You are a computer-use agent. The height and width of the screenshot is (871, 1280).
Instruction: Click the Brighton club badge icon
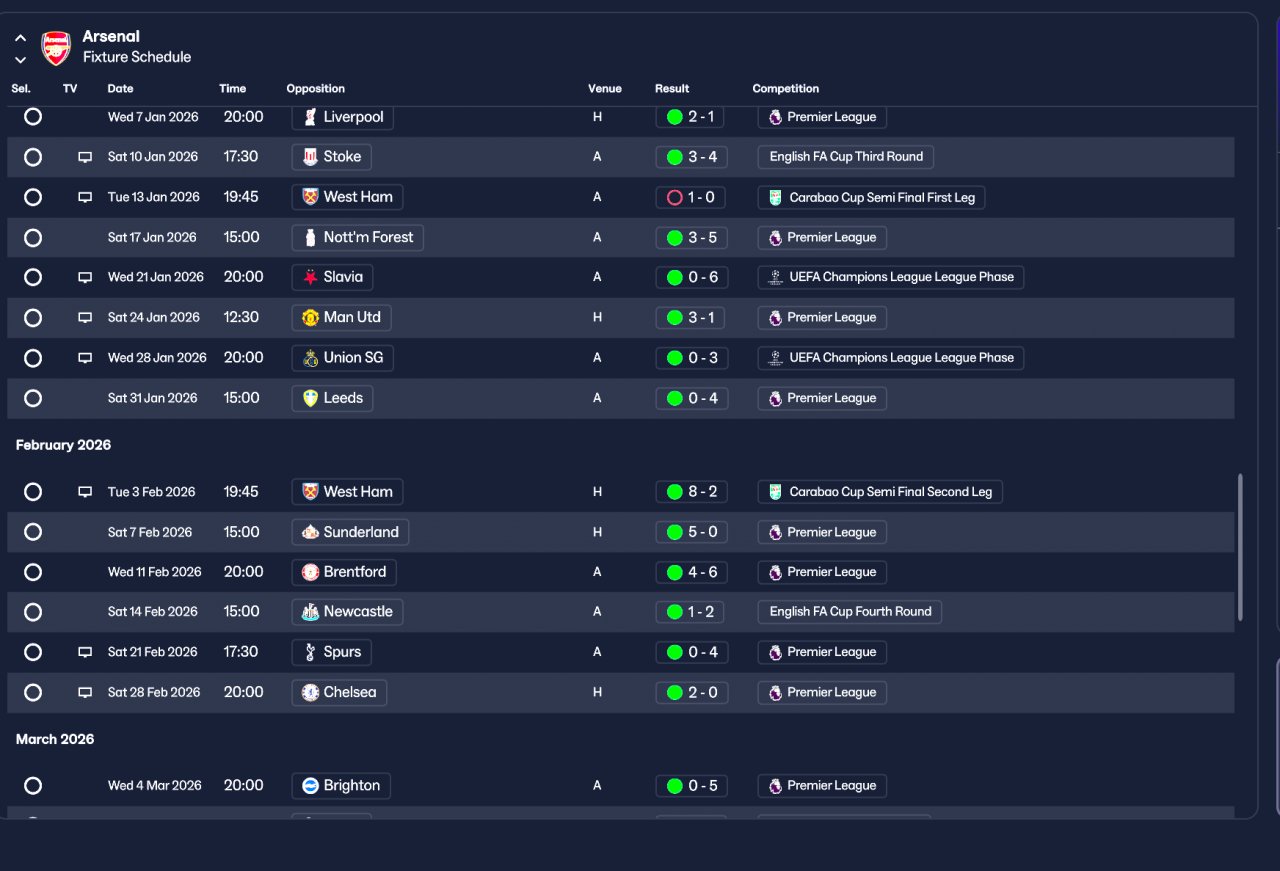(x=310, y=786)
